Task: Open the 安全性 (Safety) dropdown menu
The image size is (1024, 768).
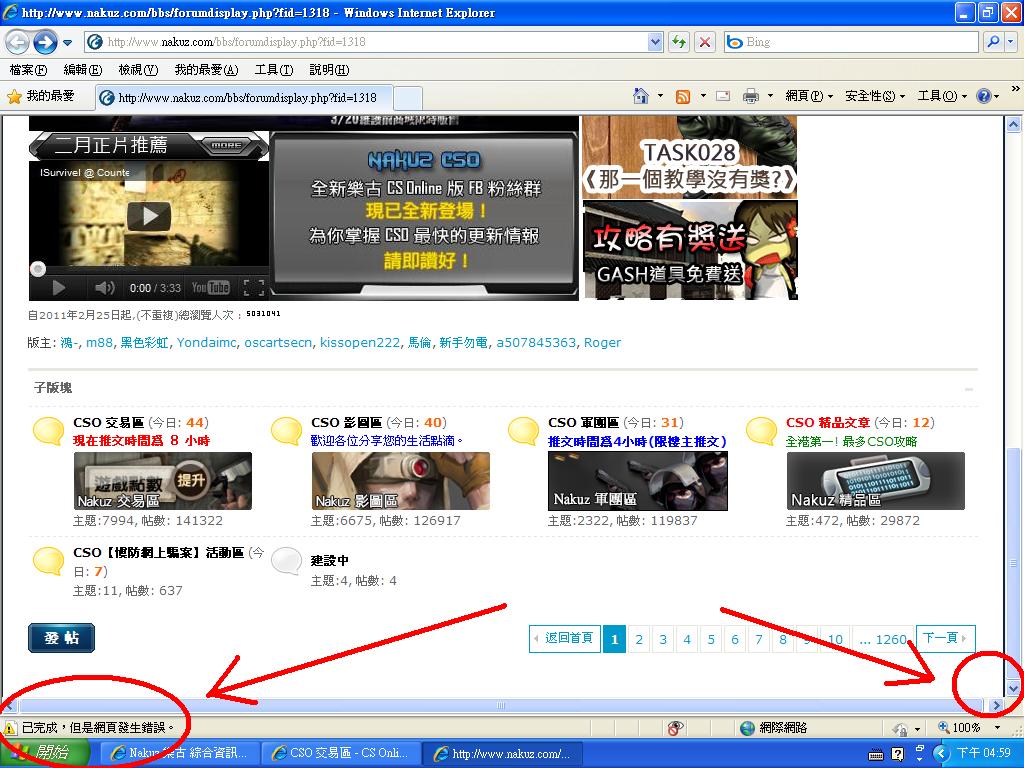Action: coord(874,96)
